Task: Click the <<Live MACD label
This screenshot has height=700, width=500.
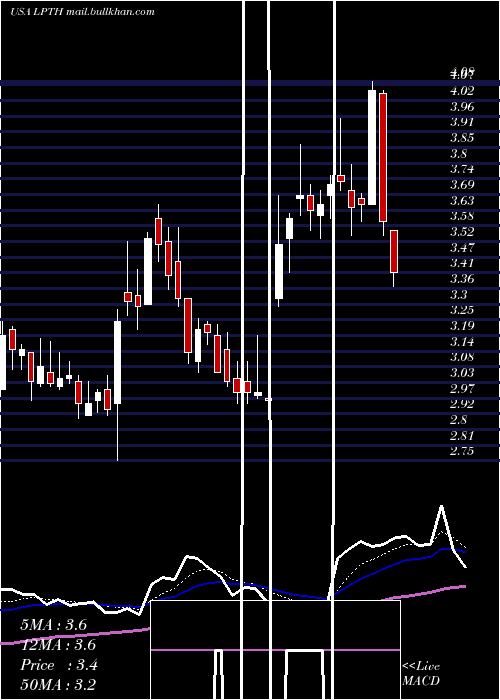Action: pos(421,673)
